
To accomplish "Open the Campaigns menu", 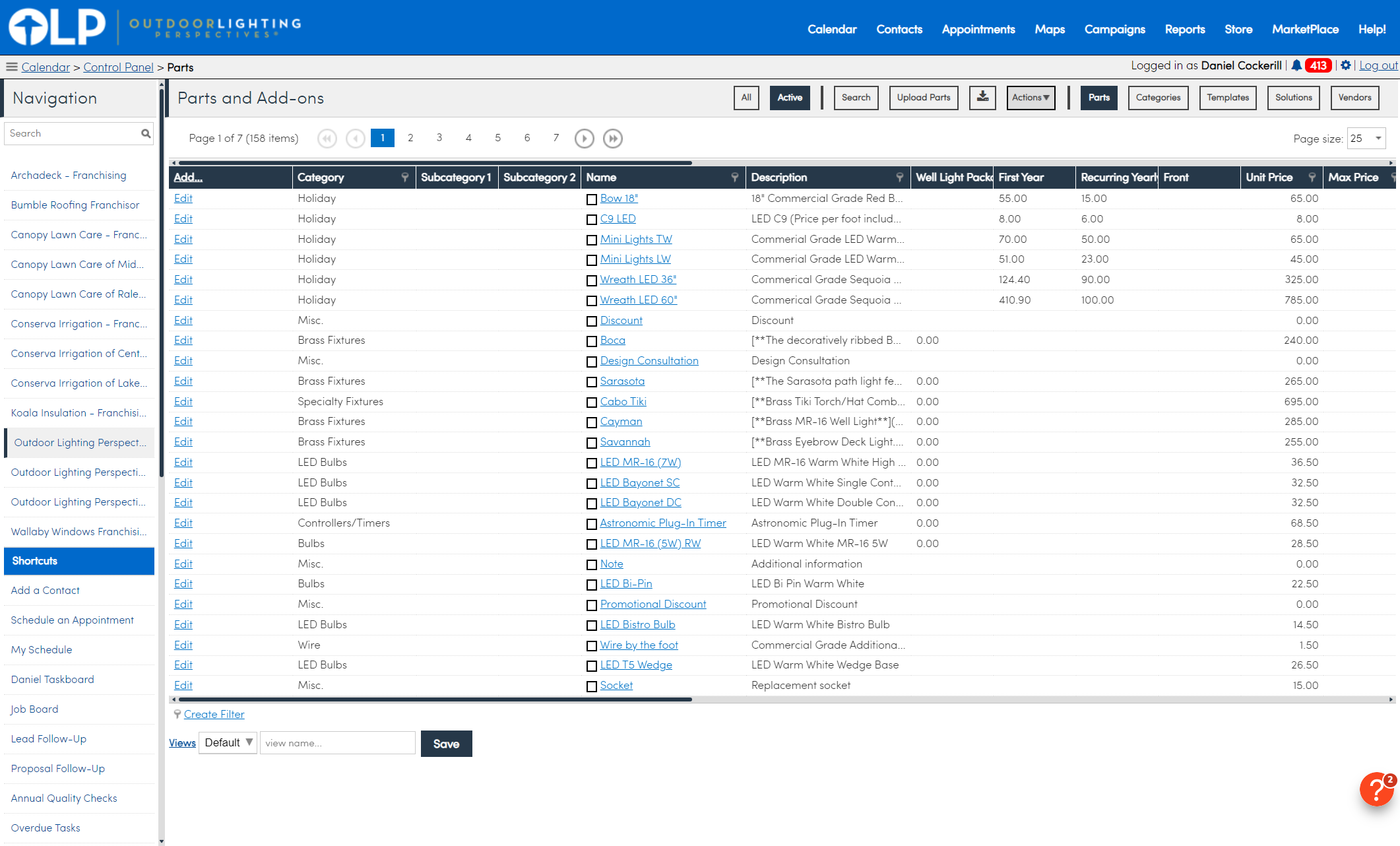I will point(1115,29).
